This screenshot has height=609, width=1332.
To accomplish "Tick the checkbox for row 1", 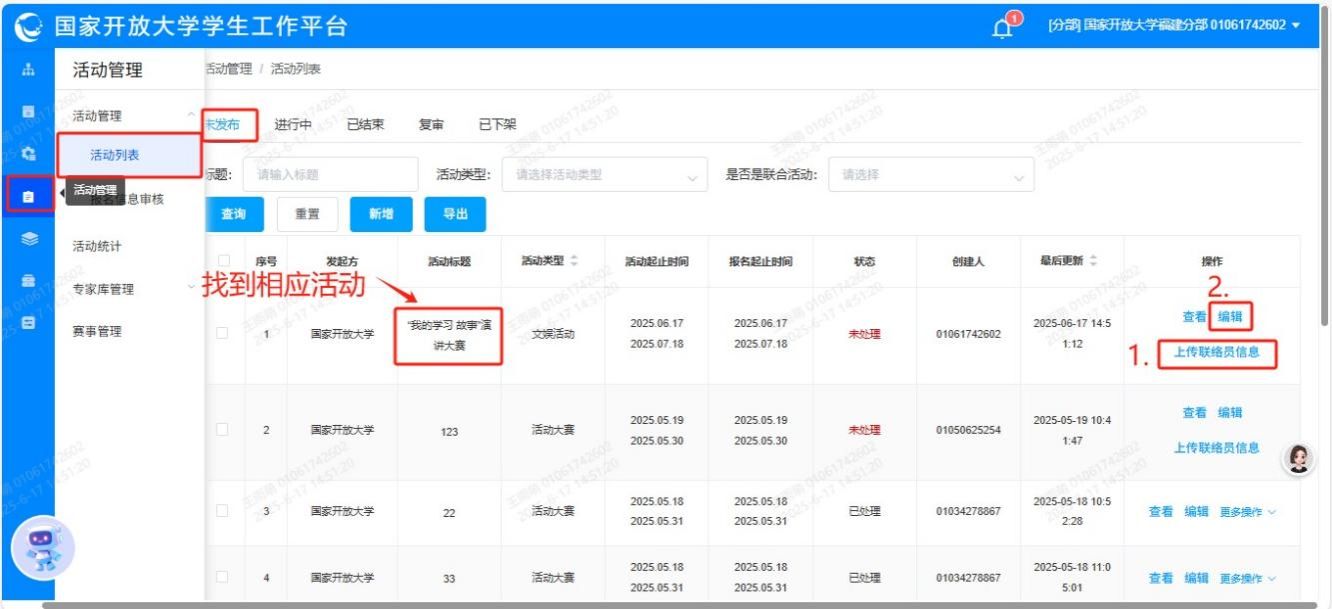I will [223, 333].
